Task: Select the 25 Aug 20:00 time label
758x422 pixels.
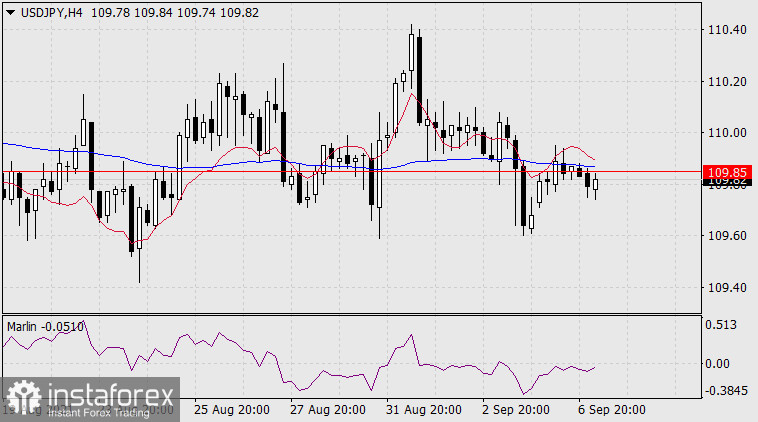Action: pyautogui.click(x=231, y=410)
